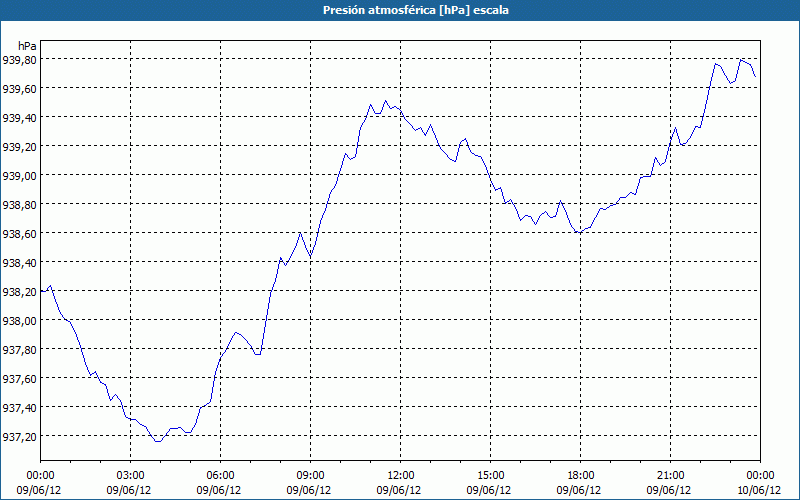This screenshot has width=800, height=500.
Task: Click the 21:00 time axis label
Action: [670, 476]
